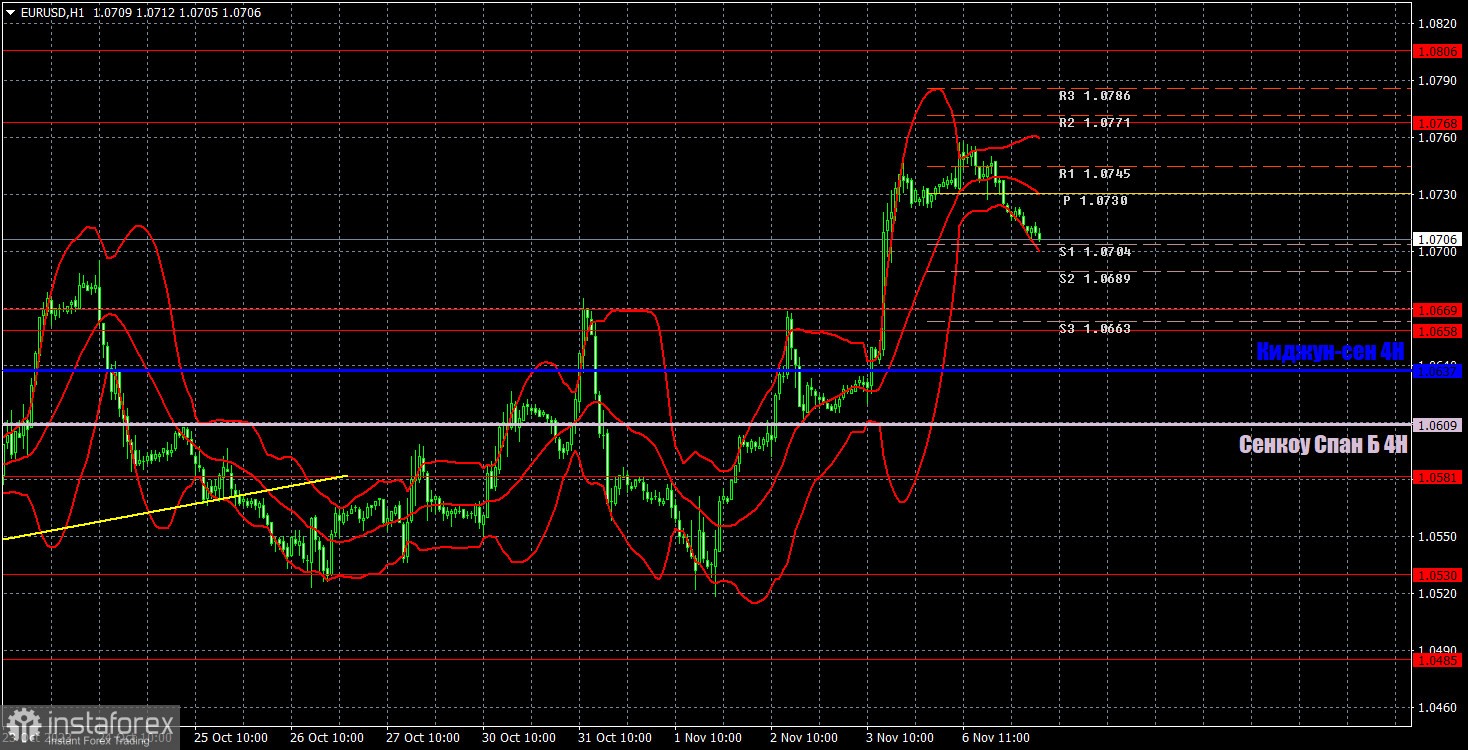The image size is (1468, 750).
Task: Click the 1.0700 price scale value
Action: coord(1438,252)
